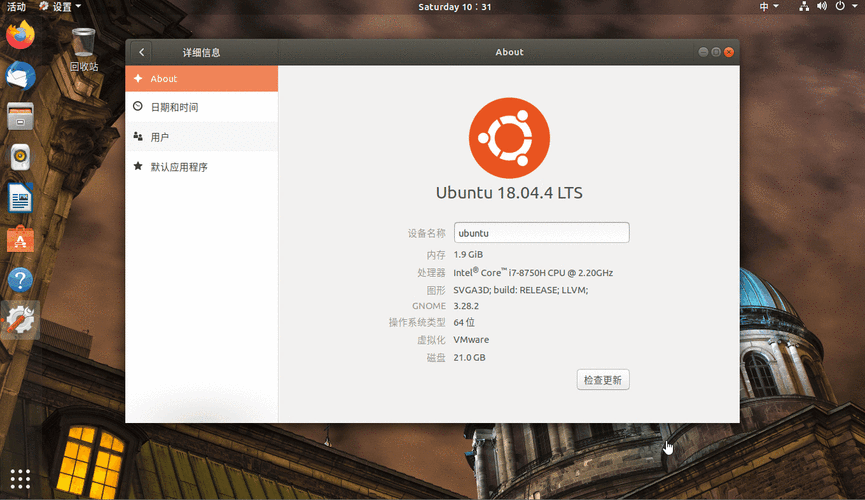Open Thunderbird mail from the dock

coord(20,76)
